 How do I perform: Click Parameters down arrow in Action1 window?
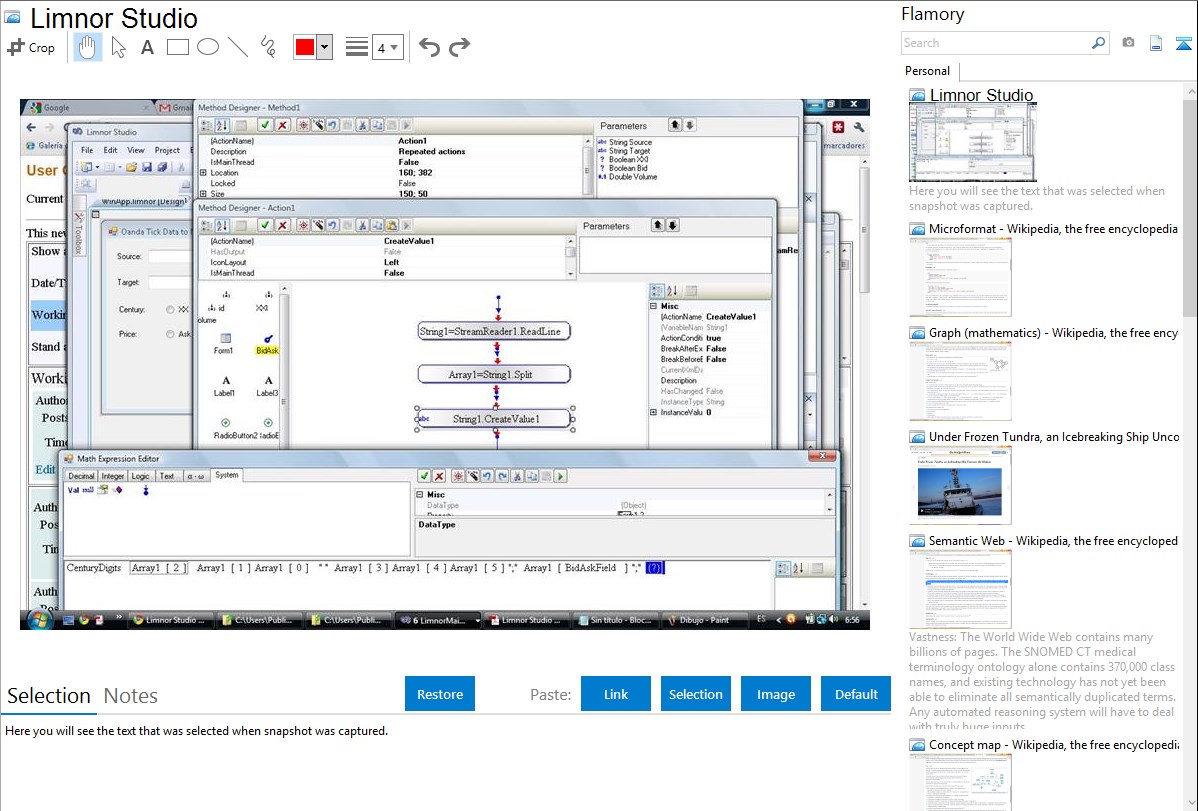coord(672,225)
